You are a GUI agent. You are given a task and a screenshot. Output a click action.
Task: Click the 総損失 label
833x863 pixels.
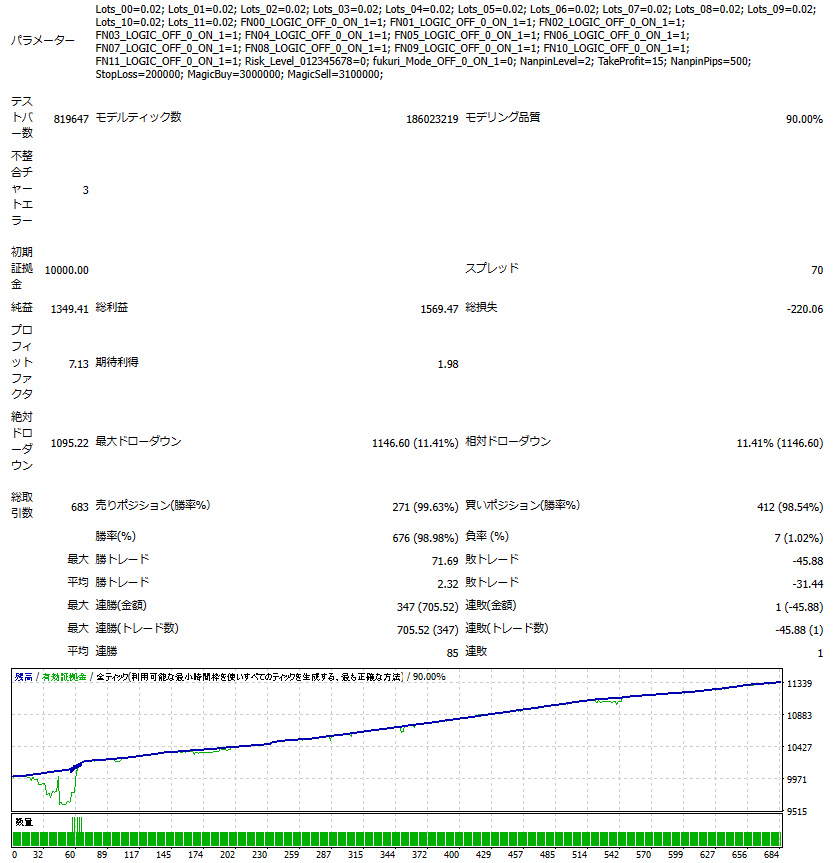pos(481,307)
